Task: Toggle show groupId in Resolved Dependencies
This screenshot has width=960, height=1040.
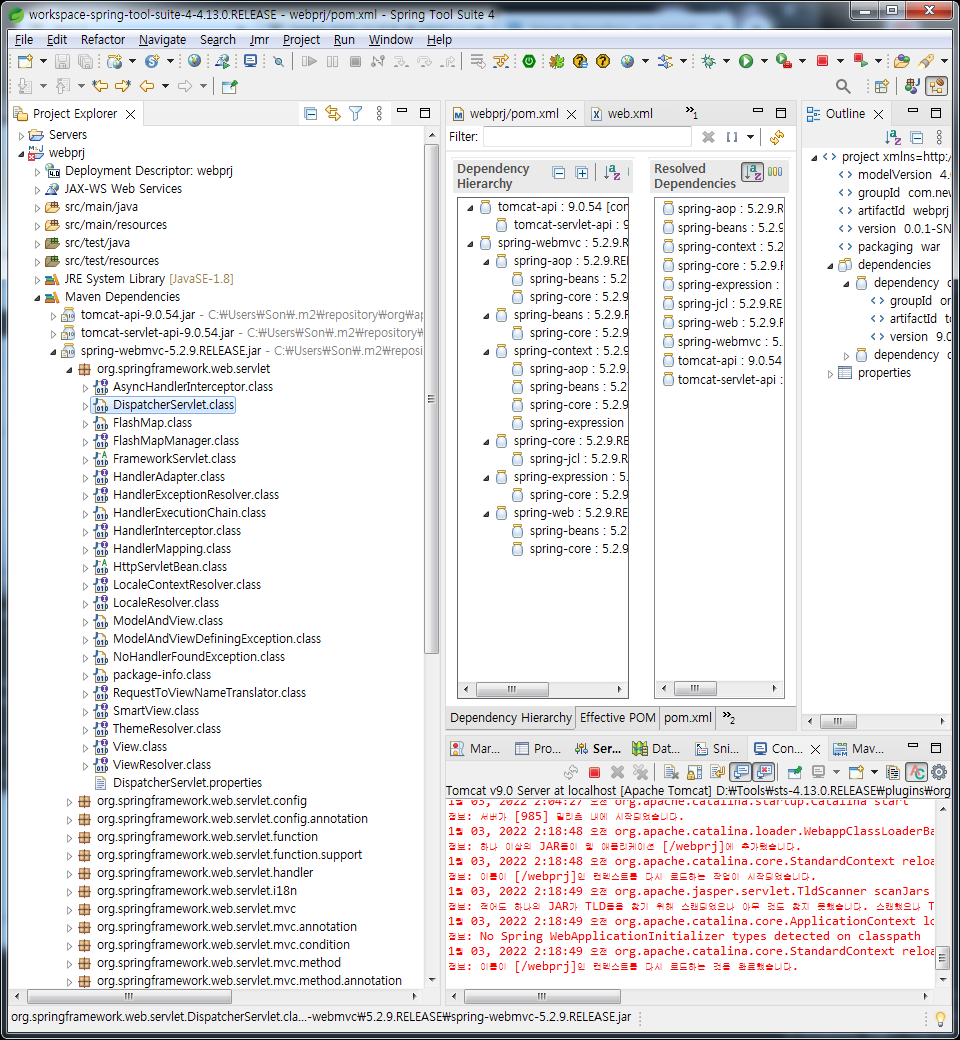Action: [x=775, y=172]
